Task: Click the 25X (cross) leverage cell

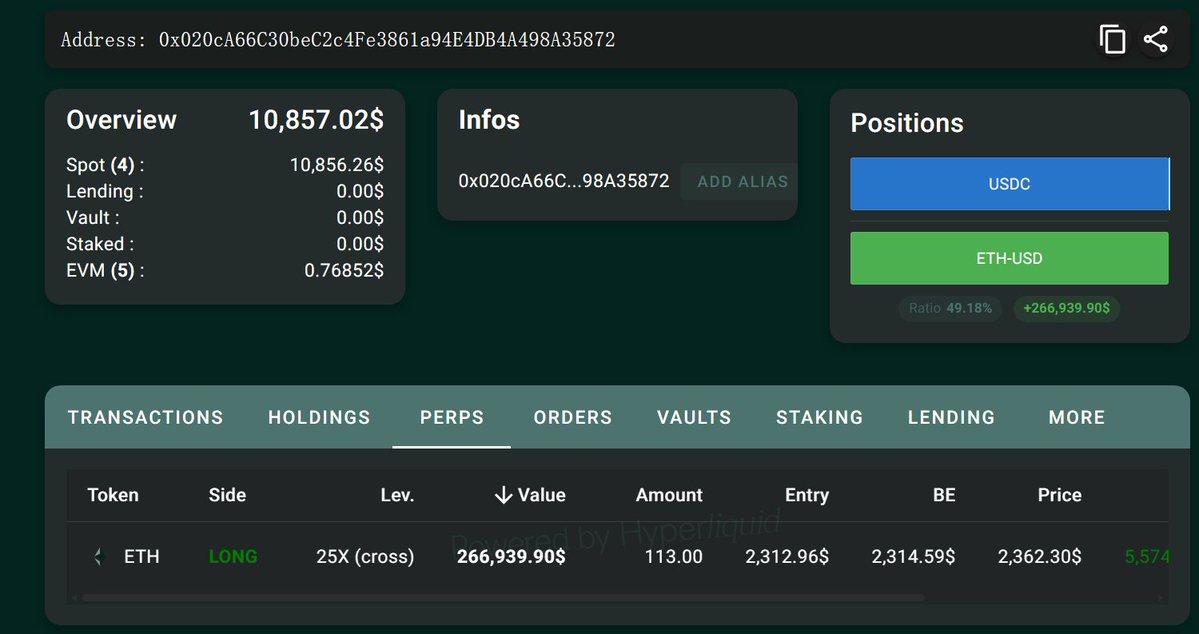Action: tap(366, 557)
